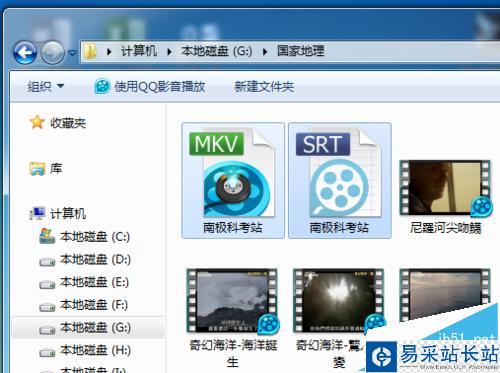The height and width of the screenshot is (373, 500).
Task: Click the 收藏夹 star icon
Action: (37, 122)
